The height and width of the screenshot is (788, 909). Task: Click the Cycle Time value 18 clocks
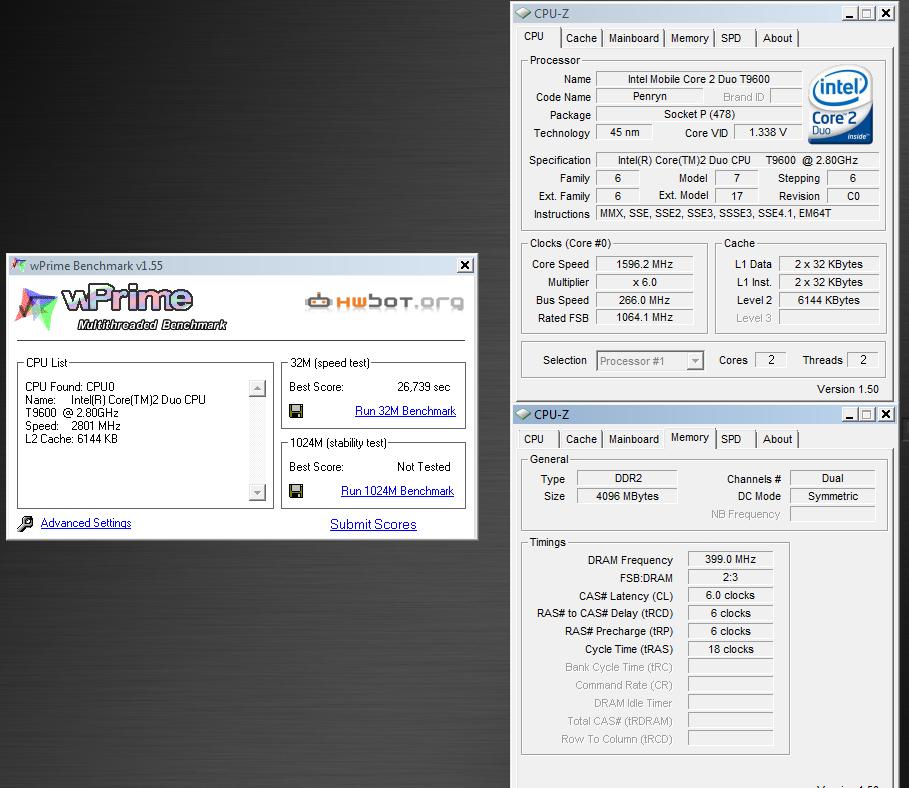(x=730, y=649)
